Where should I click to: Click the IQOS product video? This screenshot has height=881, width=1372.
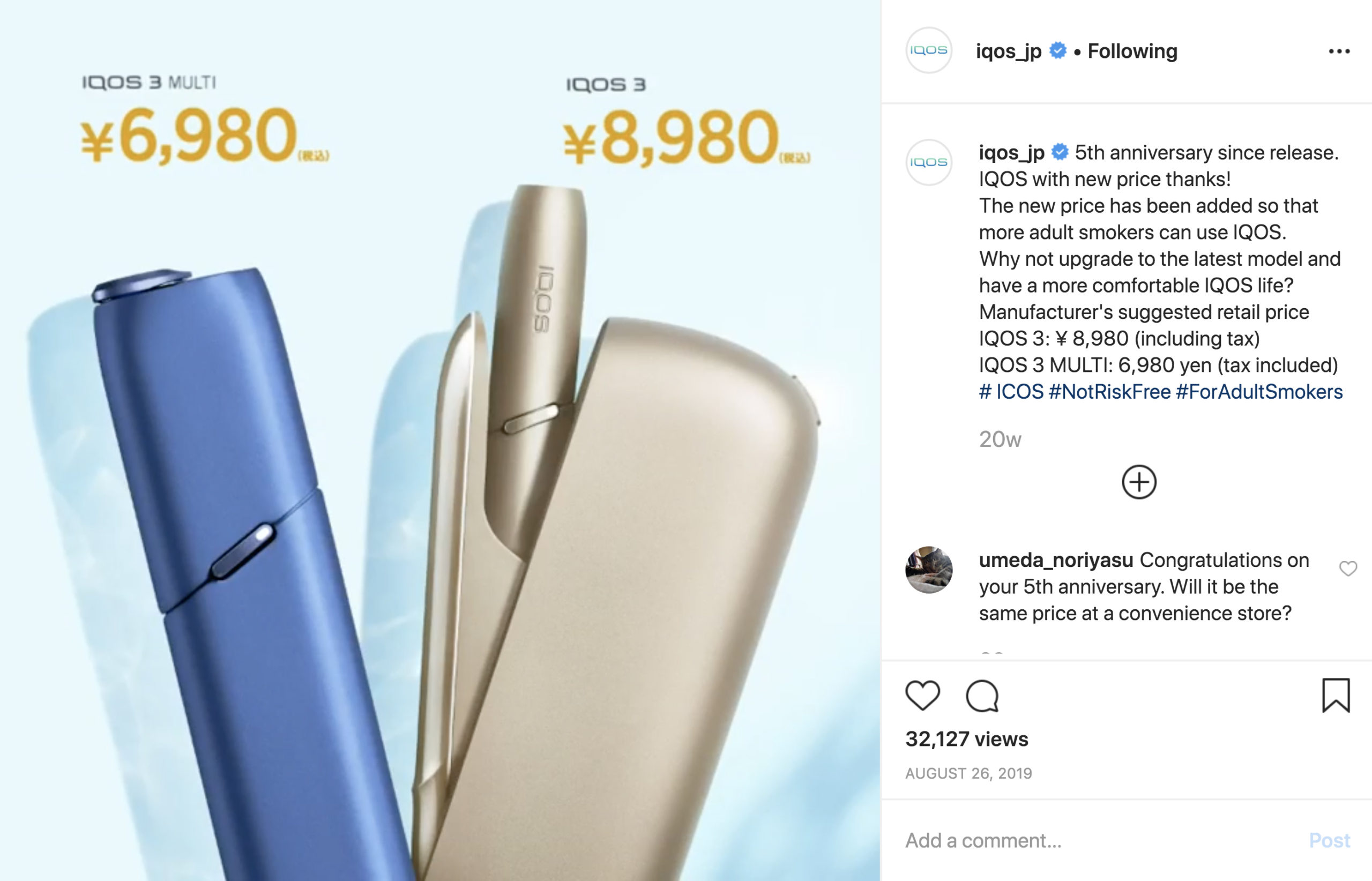tap(440, 441)
